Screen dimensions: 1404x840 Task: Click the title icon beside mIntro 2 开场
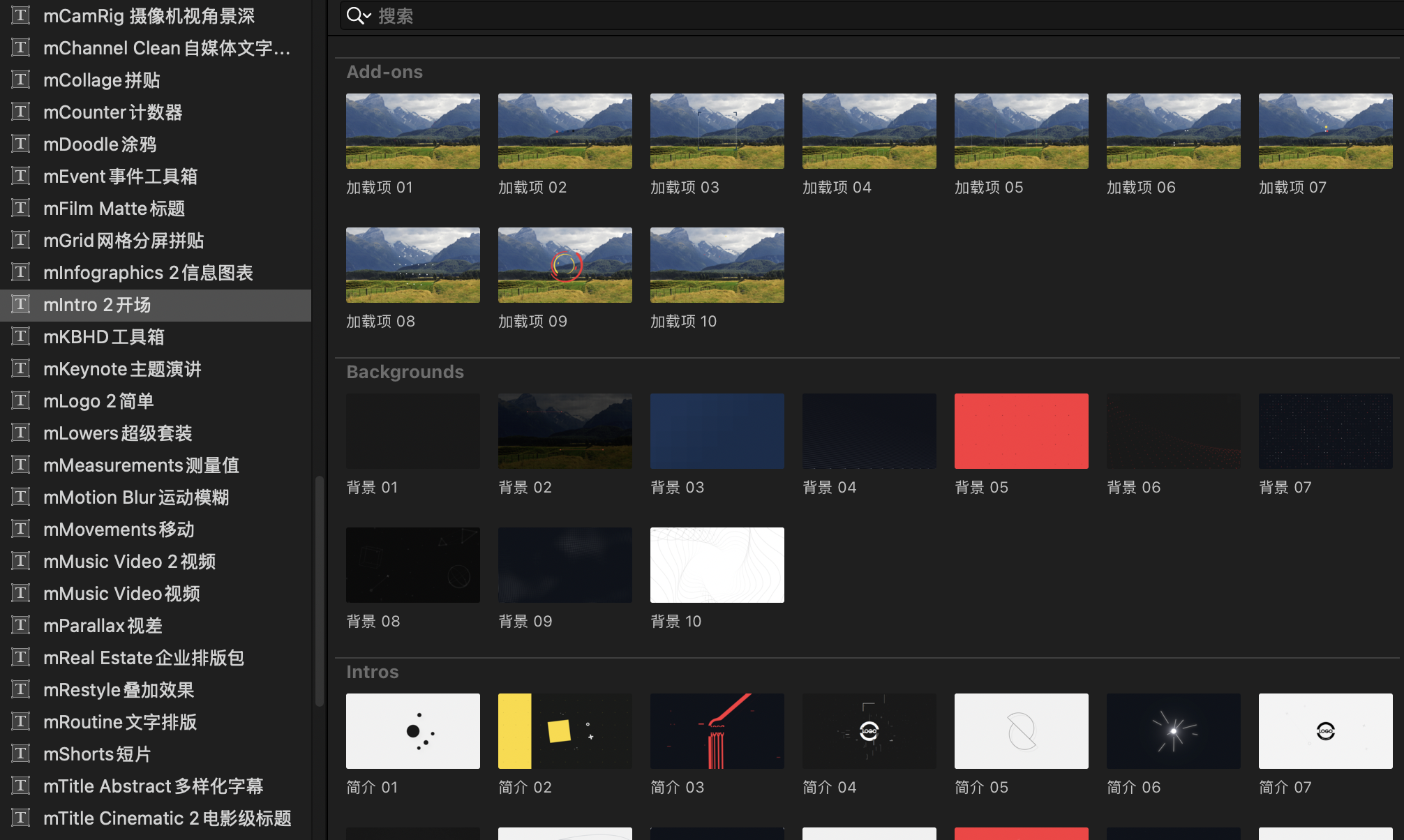pyautogui.click(x=21, y=304)
